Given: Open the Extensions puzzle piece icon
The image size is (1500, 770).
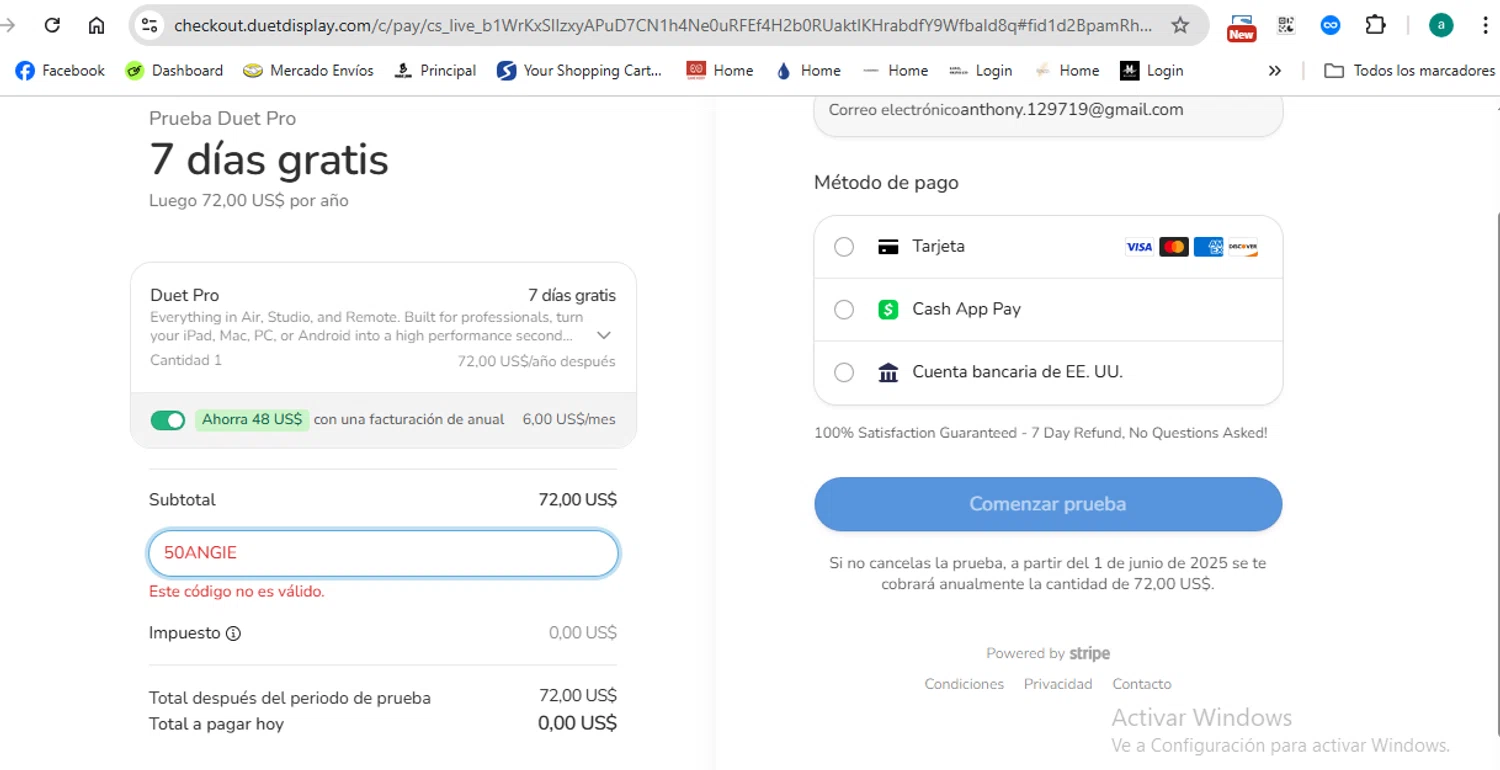Looking at the screenshot, I should 1376,25.
